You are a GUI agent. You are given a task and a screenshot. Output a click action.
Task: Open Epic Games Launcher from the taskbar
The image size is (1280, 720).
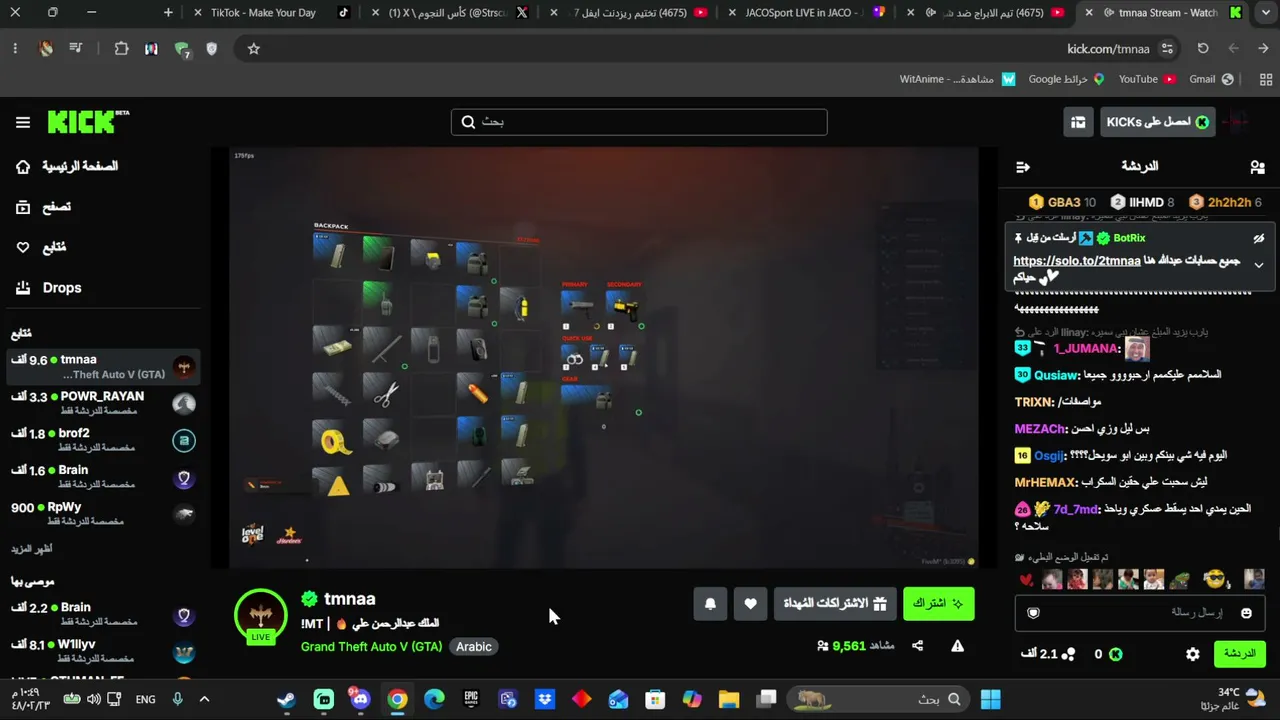pyautogui.click(x=471, y=700)
